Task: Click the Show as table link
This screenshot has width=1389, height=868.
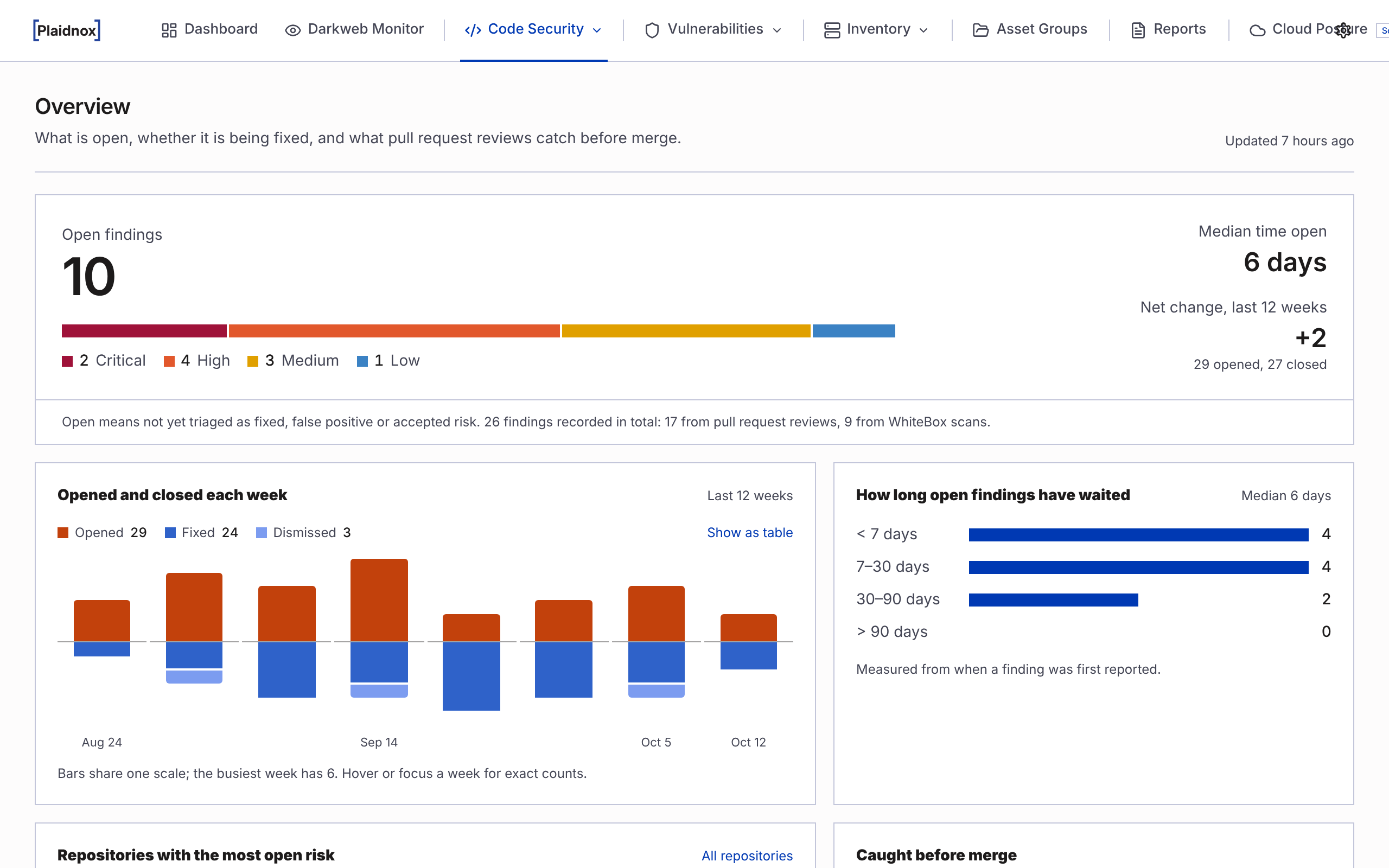Action: tap(750, 532)
